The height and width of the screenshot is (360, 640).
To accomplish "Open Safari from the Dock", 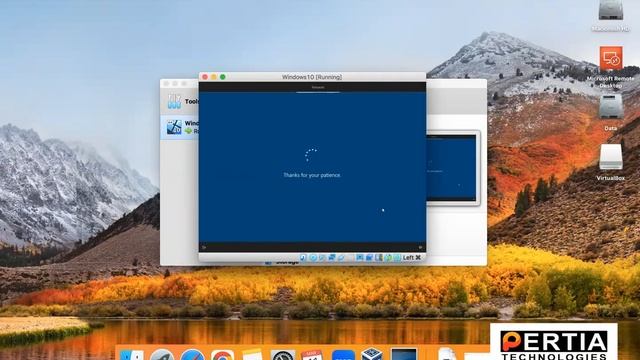I will [x=192, y=355].
